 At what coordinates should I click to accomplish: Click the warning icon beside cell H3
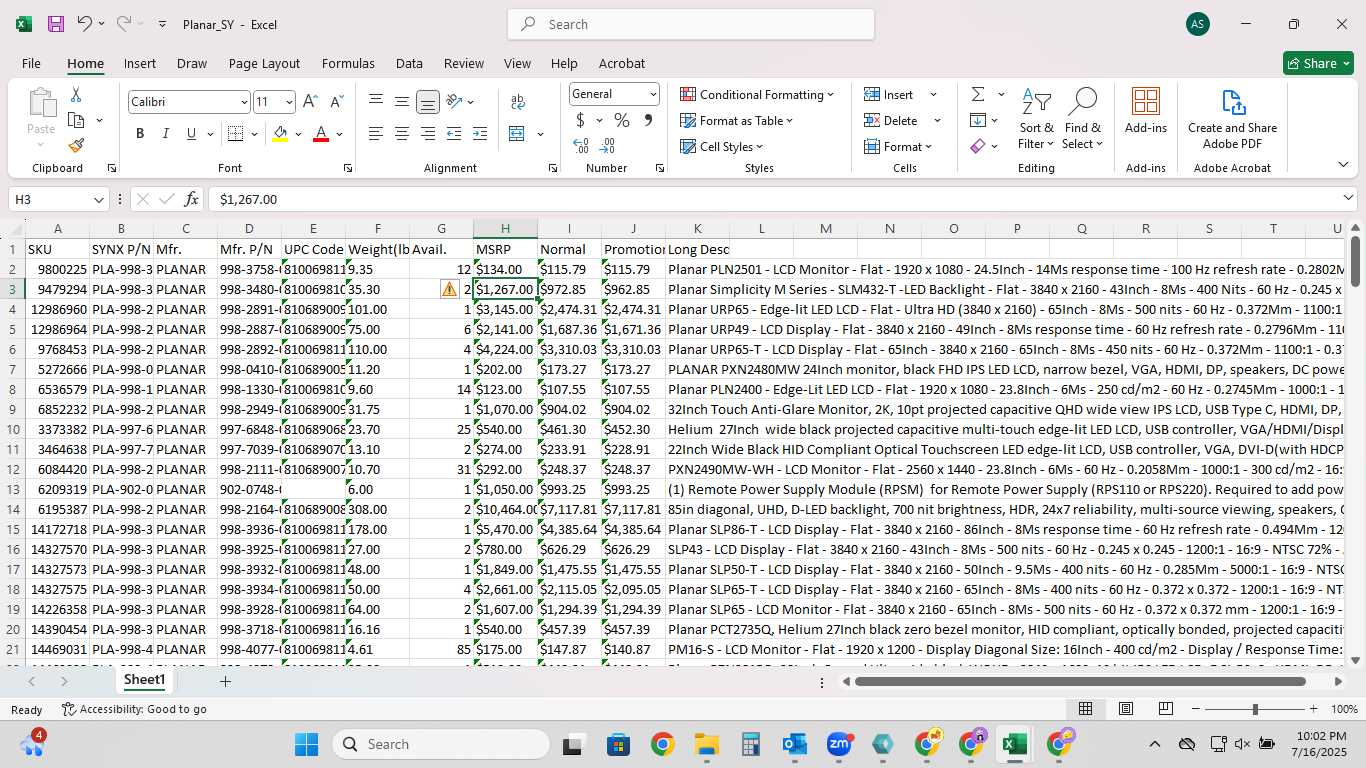pyautogui.click(x=449, y=289)
